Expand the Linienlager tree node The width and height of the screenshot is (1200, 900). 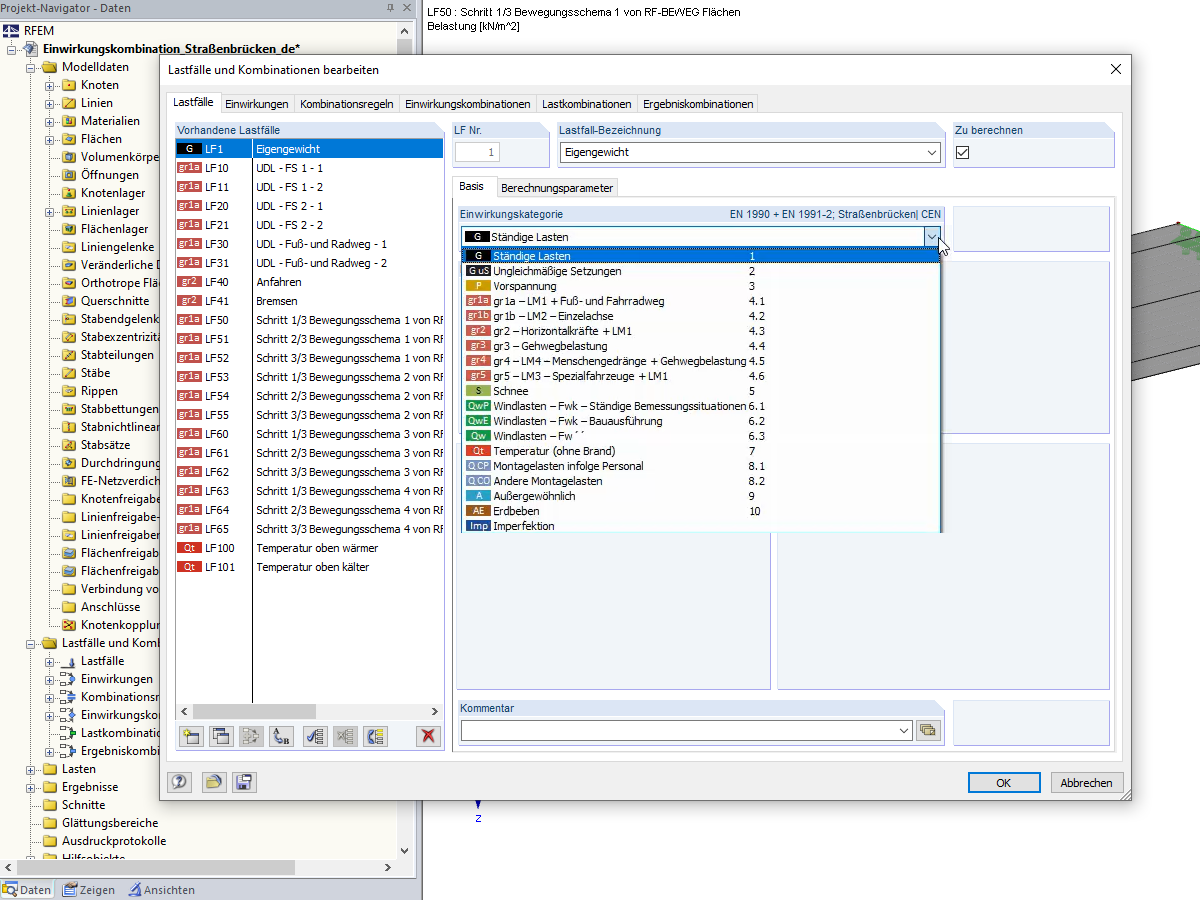pos(50,211)
